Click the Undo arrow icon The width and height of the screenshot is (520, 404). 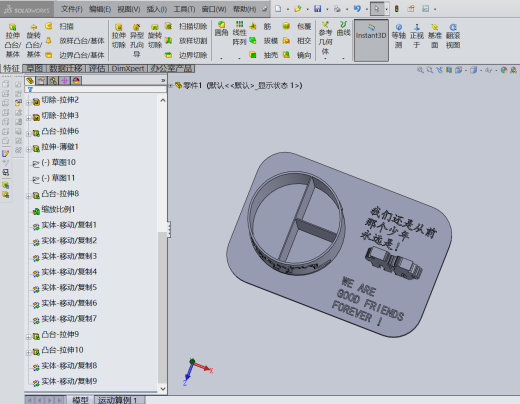click(357, 9)
